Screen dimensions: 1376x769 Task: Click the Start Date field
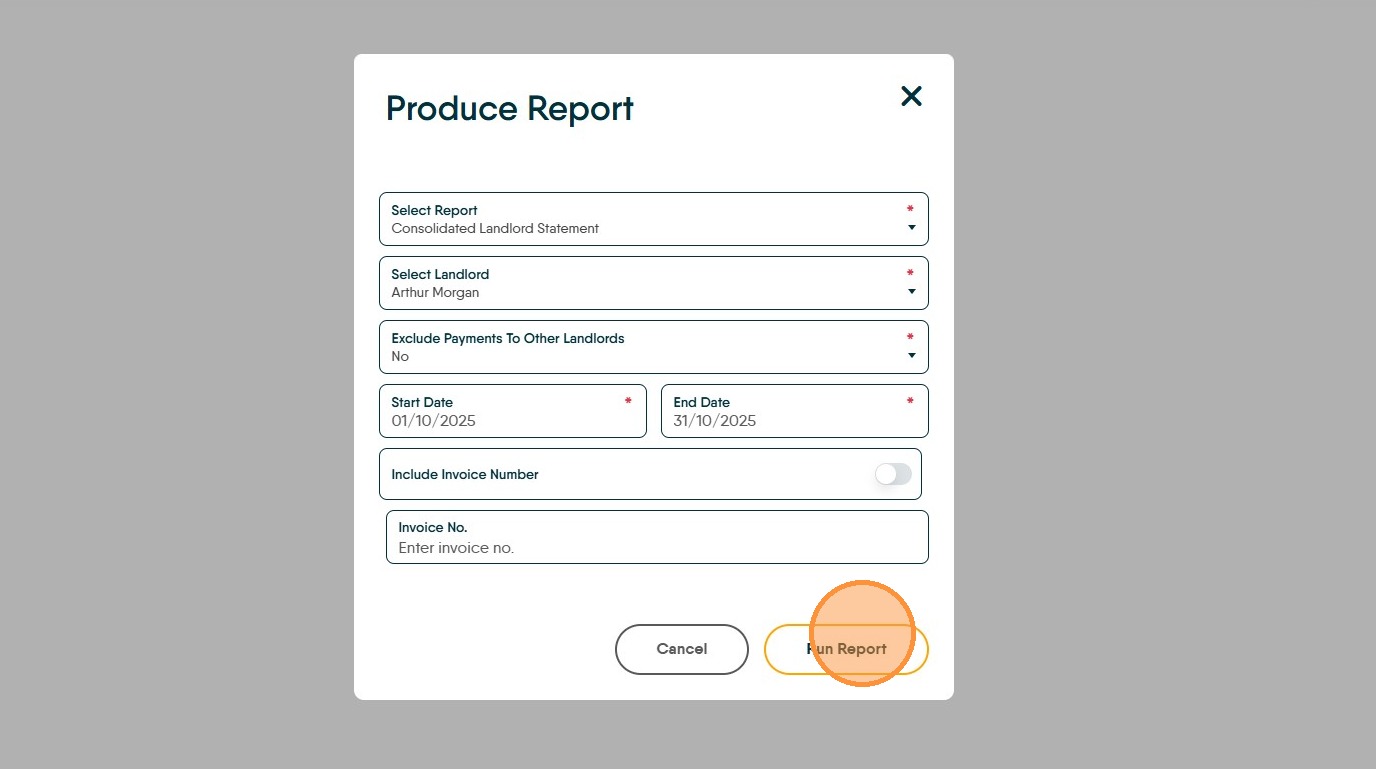click(513, 411)
